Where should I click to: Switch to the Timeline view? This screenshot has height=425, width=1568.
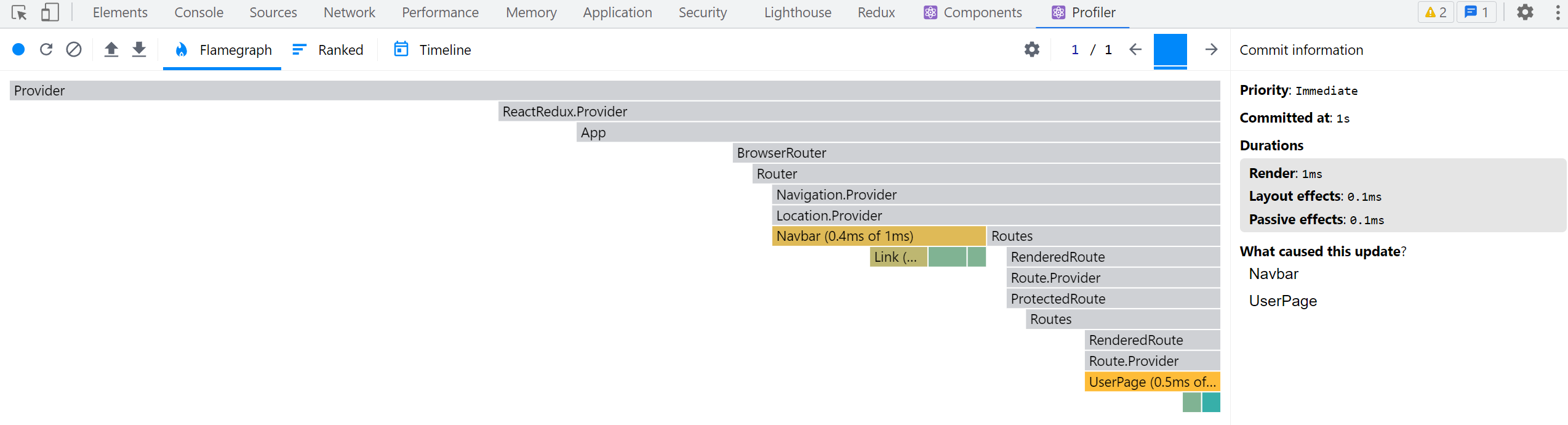tap(433, 50)
